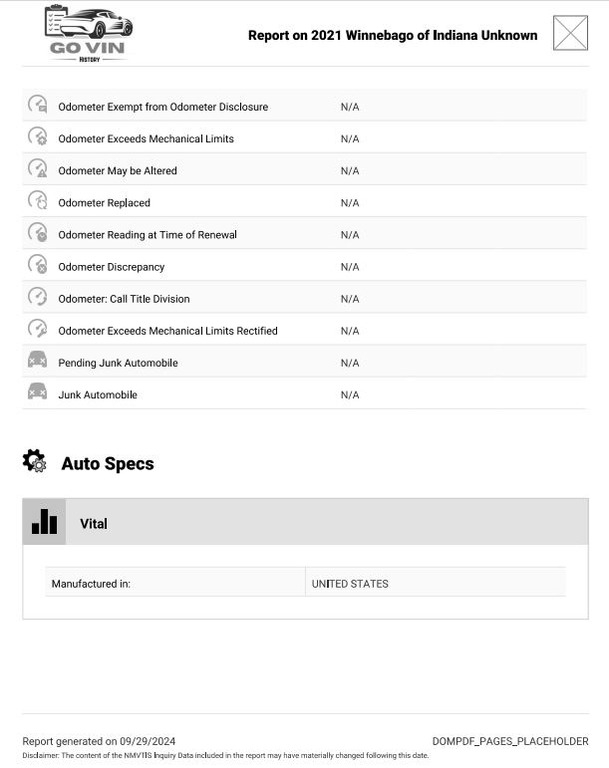Click the Vital bar chart icon
The width and height of the screenshot is (609, 768).
[x=44, y=522]
